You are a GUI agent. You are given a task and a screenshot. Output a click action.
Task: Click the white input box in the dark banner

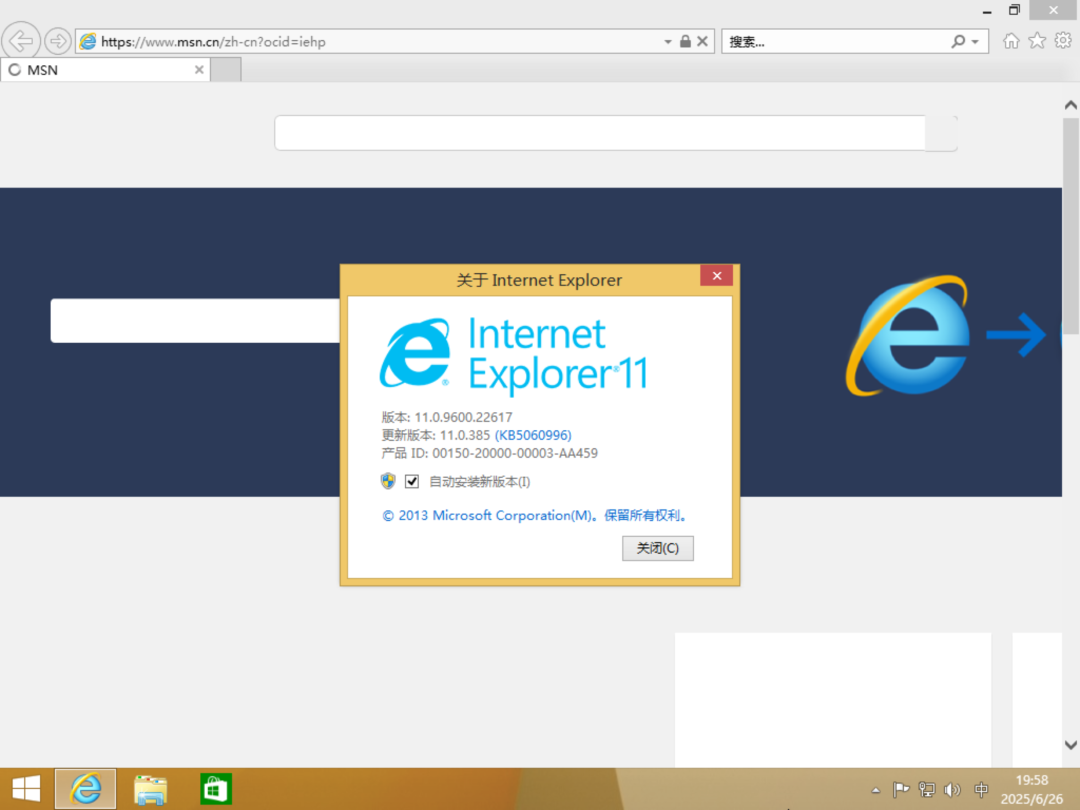pos(195,320)
